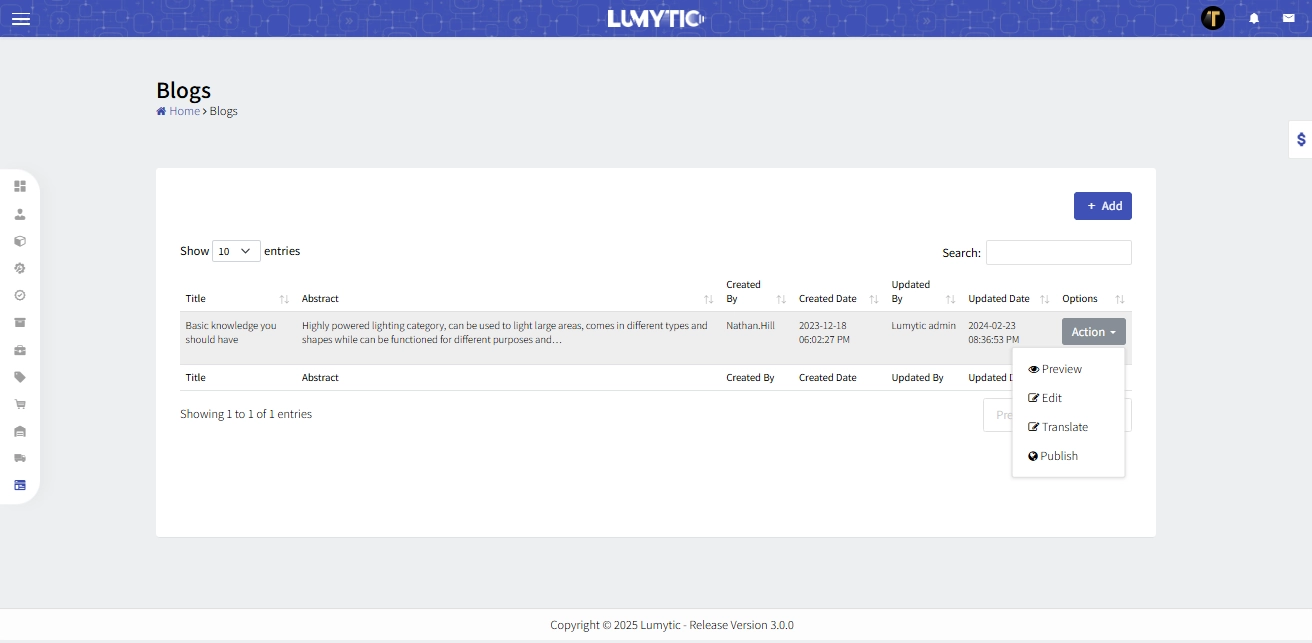Open the entries-per-page dropdown
Viewport: 1312px width, 643px height.
[x=236, y=252]
